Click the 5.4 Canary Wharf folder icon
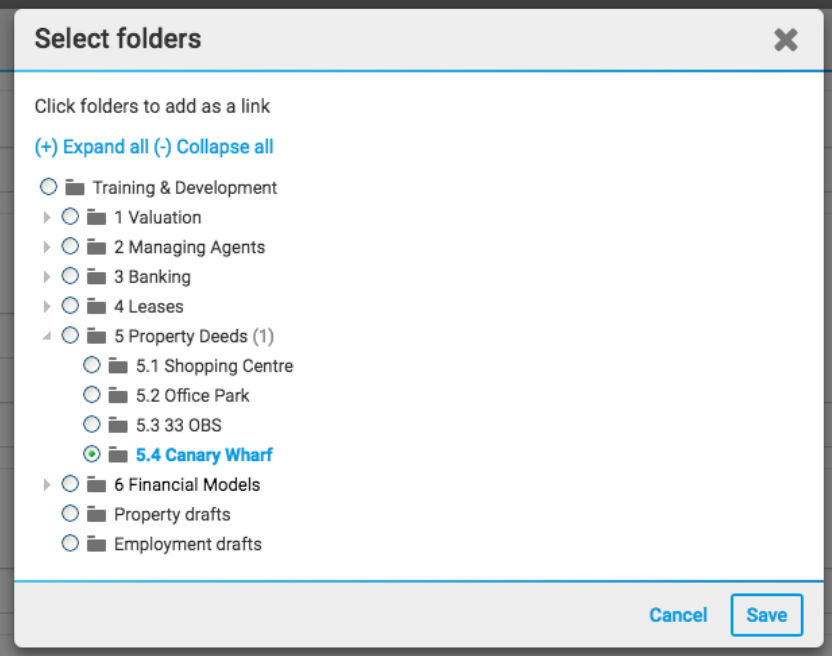The height and width of the screenshot is (656, 832). (118, 455)
